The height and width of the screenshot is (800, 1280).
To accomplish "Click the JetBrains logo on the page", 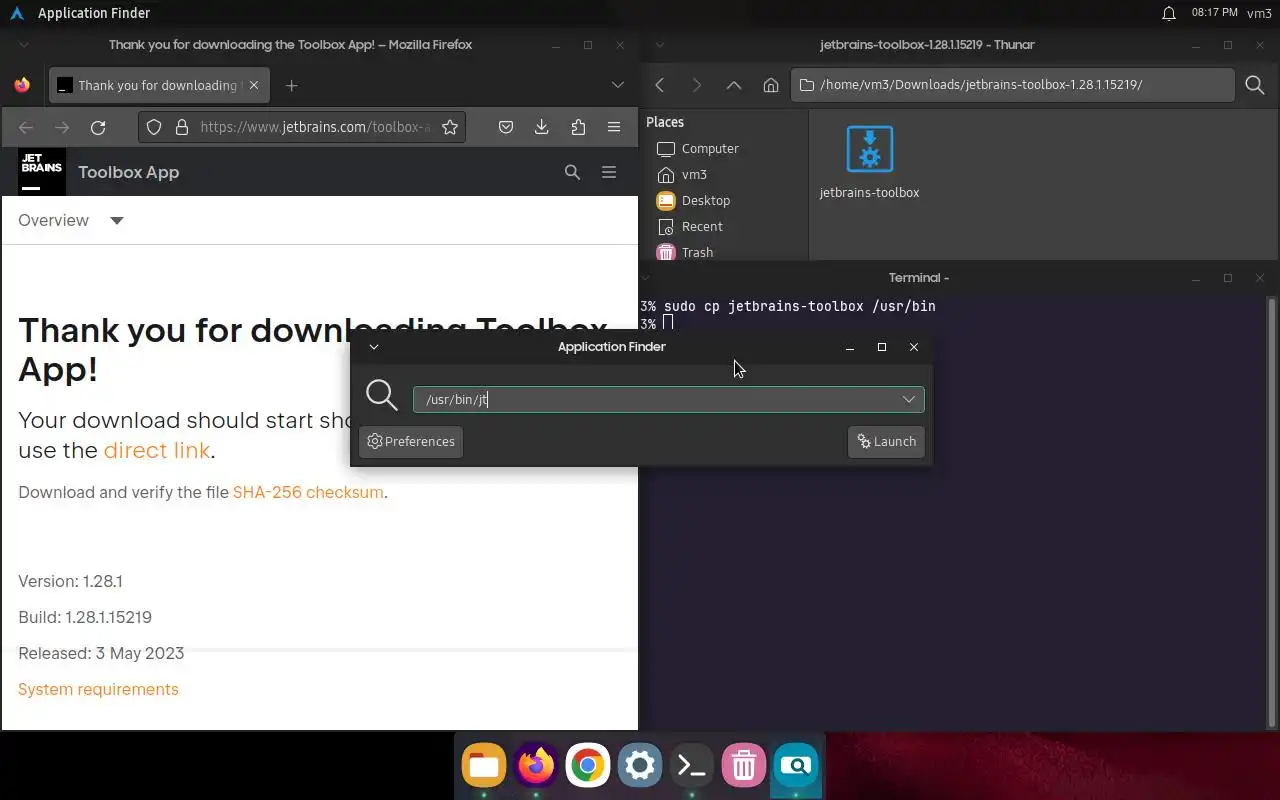I will (42, 171).
